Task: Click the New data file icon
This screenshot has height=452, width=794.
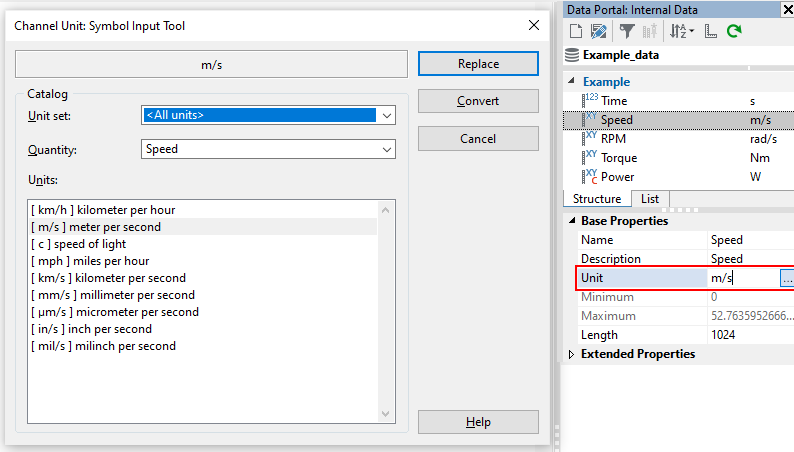Action: [576, 31]
